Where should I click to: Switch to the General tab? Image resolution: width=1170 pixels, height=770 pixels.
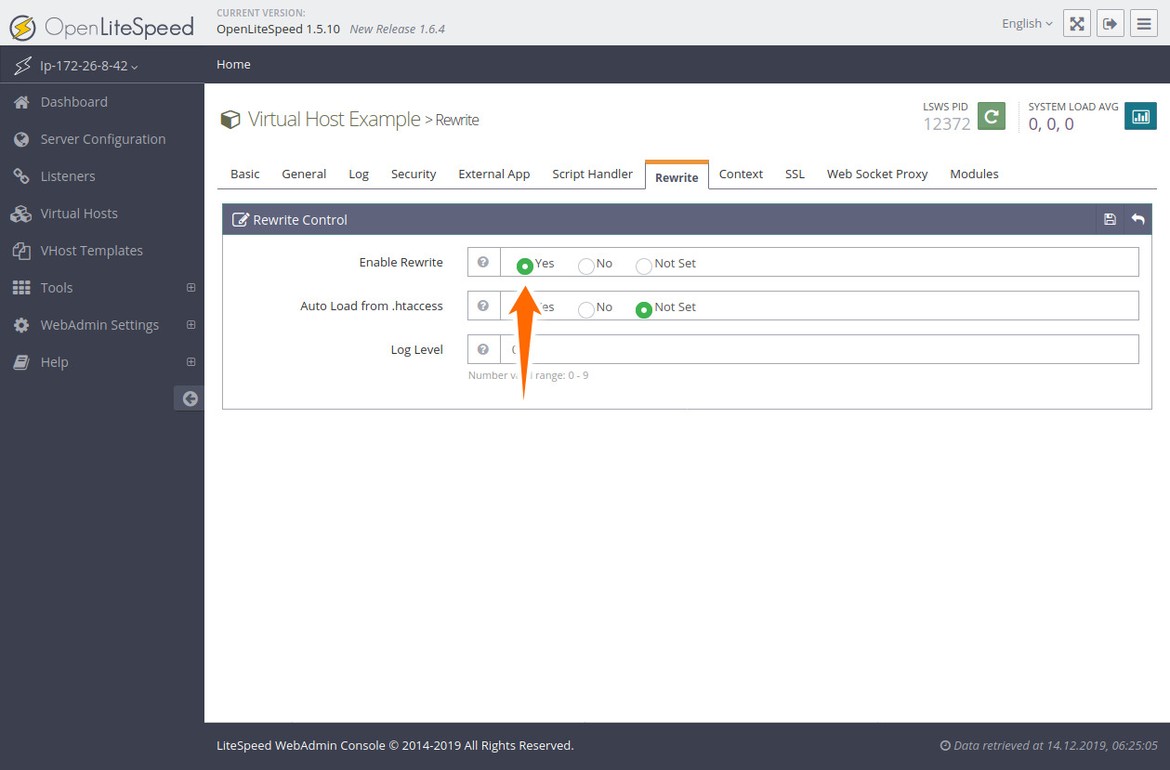point(304,174)
